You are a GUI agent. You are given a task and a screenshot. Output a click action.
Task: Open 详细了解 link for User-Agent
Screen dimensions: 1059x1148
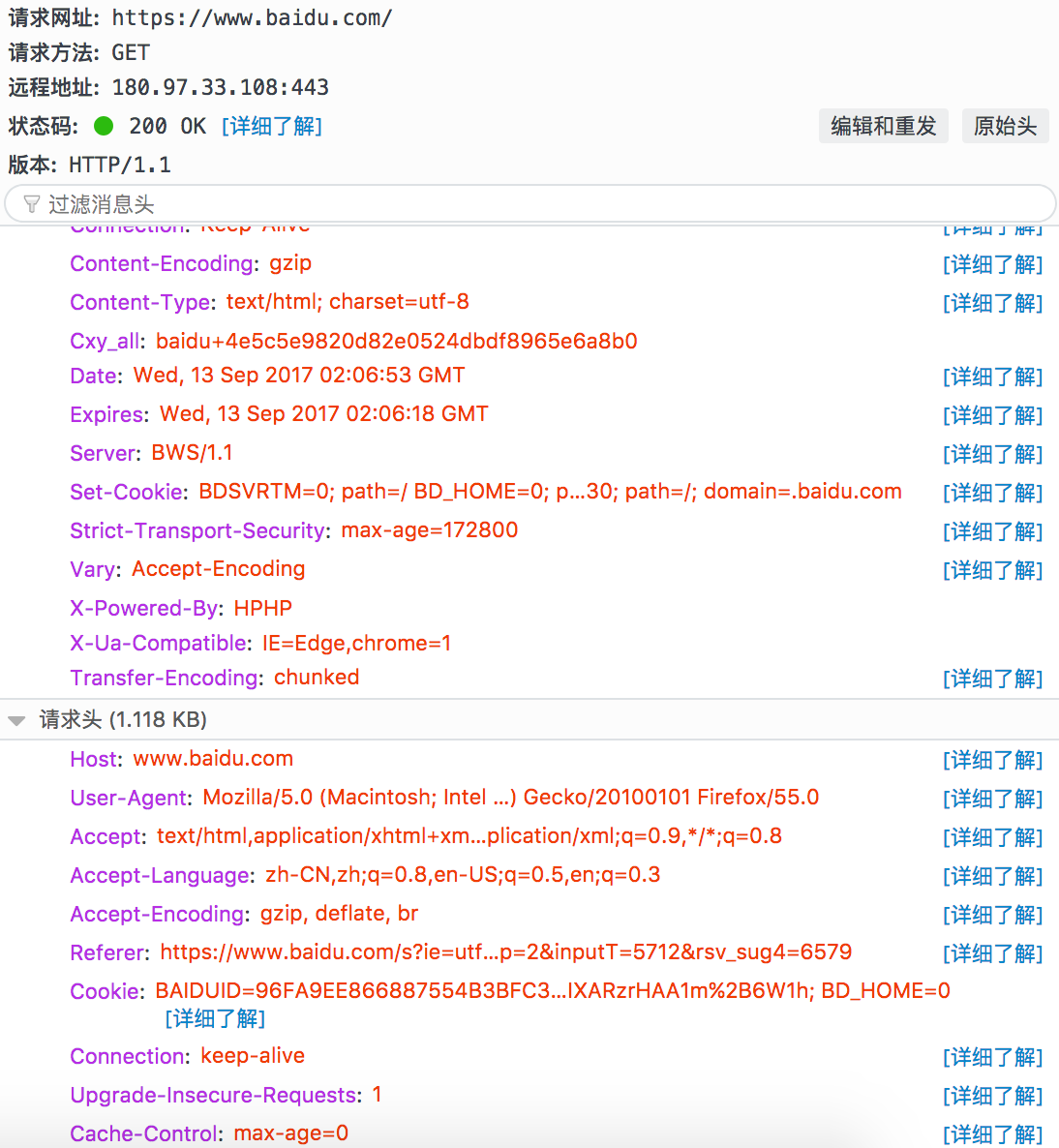click(x=992, y=799)
